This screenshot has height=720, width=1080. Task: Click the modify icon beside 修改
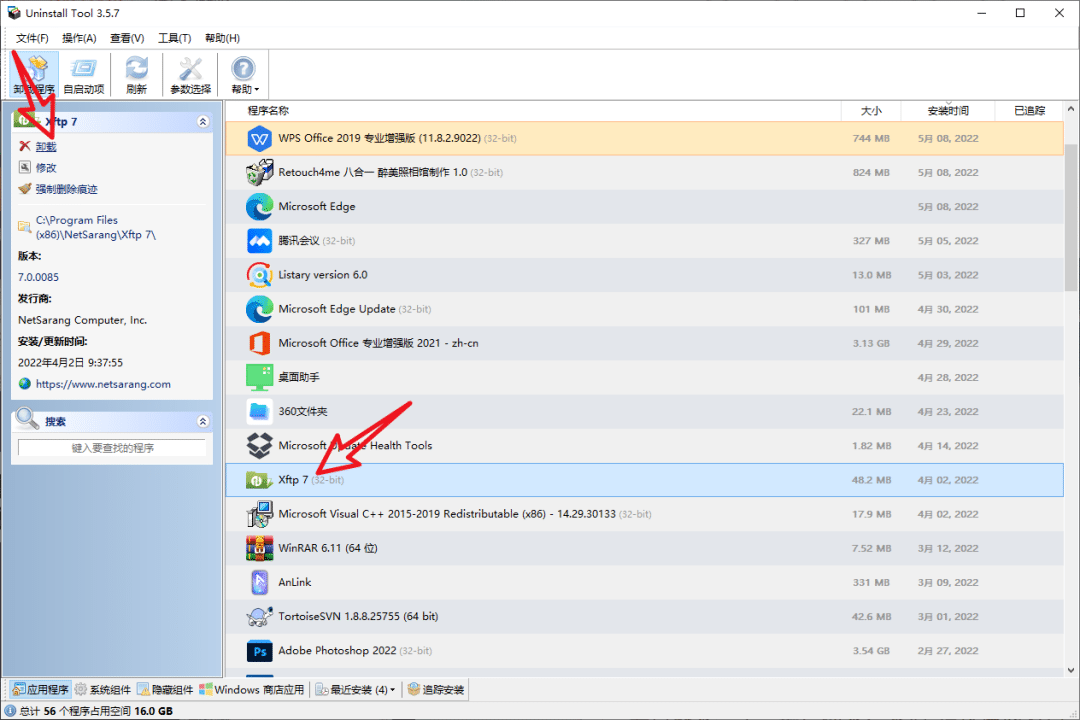(x=25, y=167)
